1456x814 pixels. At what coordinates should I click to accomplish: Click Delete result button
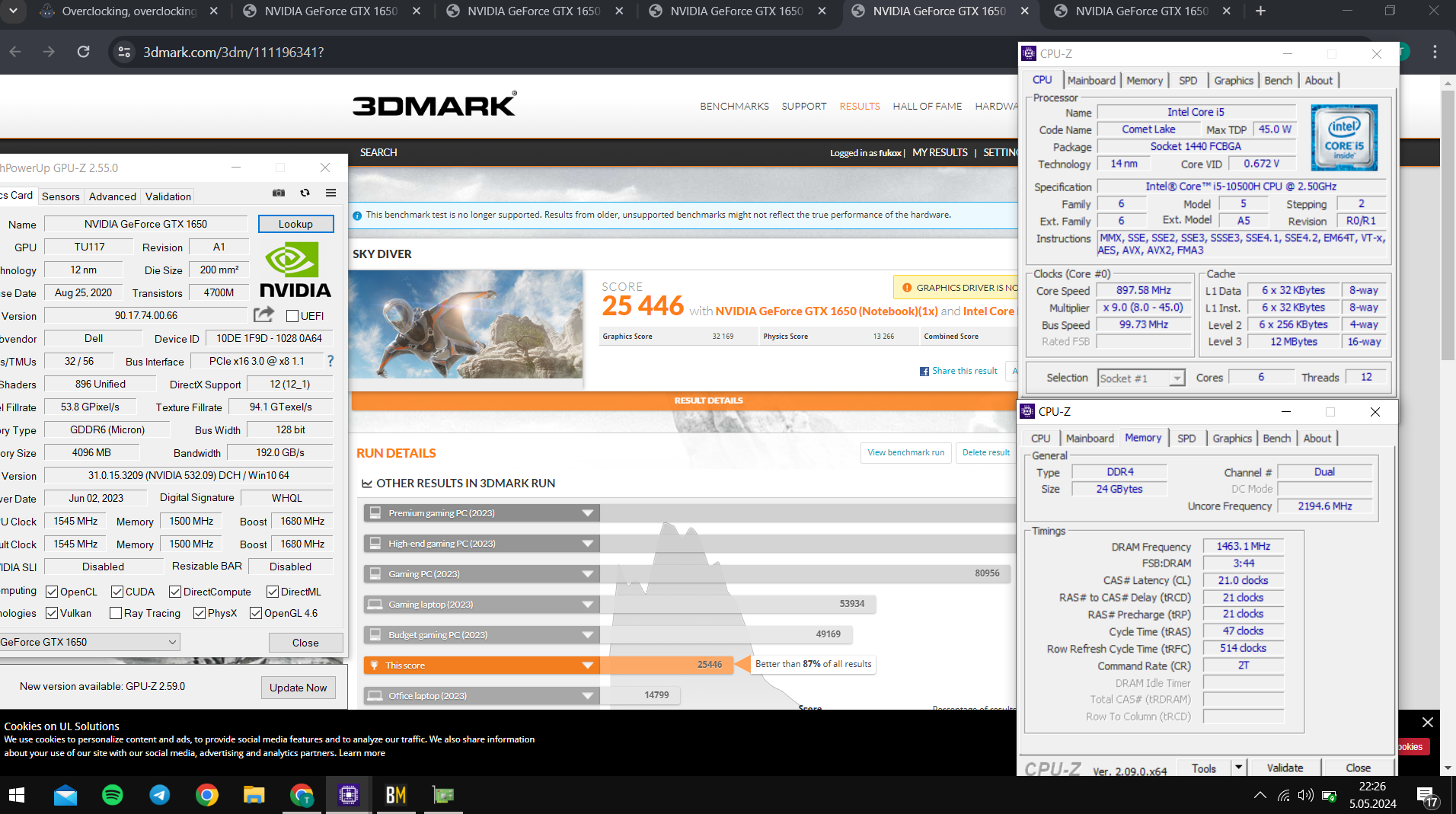[x=986, y=452]
